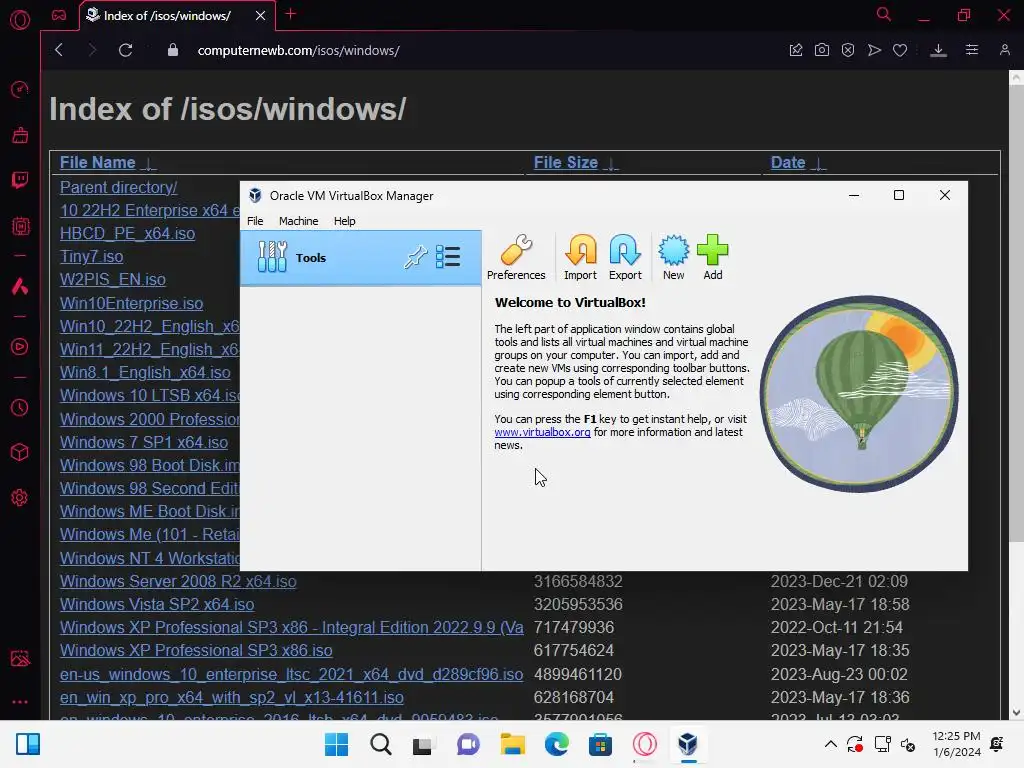The width and height of the screenshot is (1024, 768).
Task: Open Opera easy setup icon
Action: 972,50
